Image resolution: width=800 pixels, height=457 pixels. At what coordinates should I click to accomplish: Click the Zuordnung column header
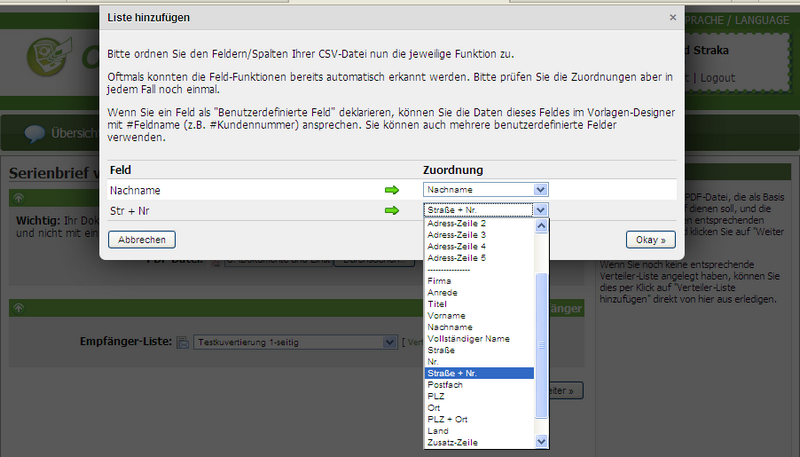[x=453, y=170]
